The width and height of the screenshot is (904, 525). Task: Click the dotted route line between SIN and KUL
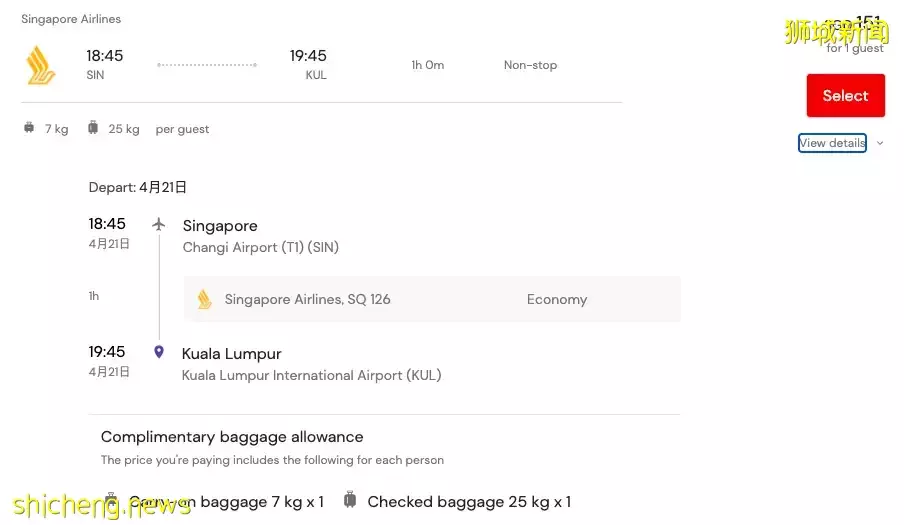point(207,65)
